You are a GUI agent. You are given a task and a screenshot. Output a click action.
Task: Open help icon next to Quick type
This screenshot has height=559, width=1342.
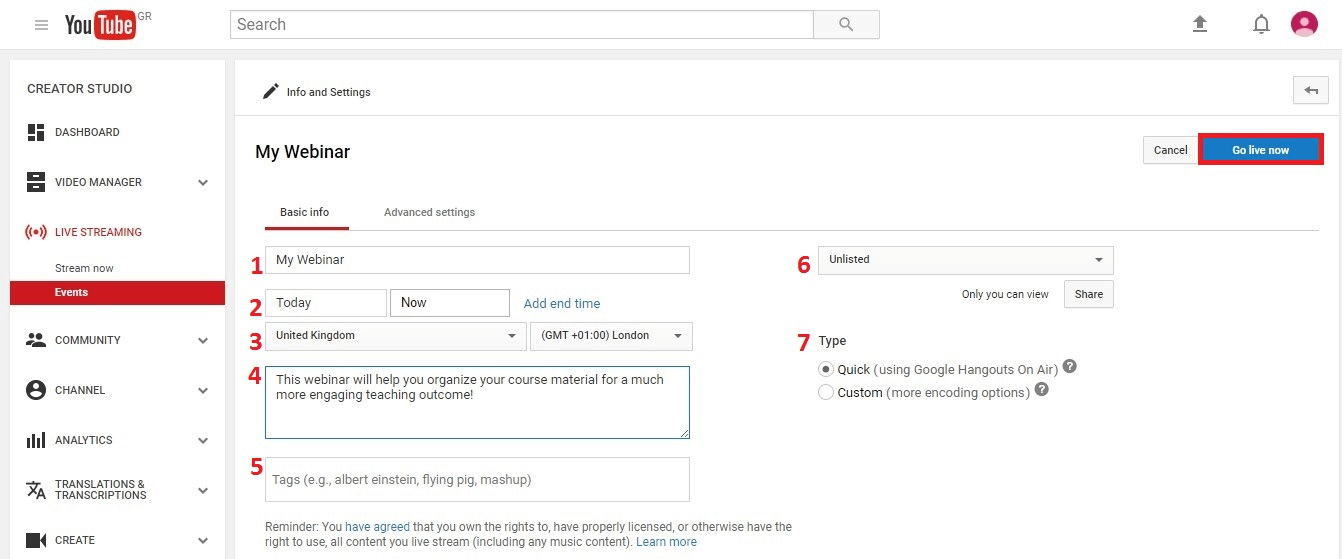(x=1070, y=367)
